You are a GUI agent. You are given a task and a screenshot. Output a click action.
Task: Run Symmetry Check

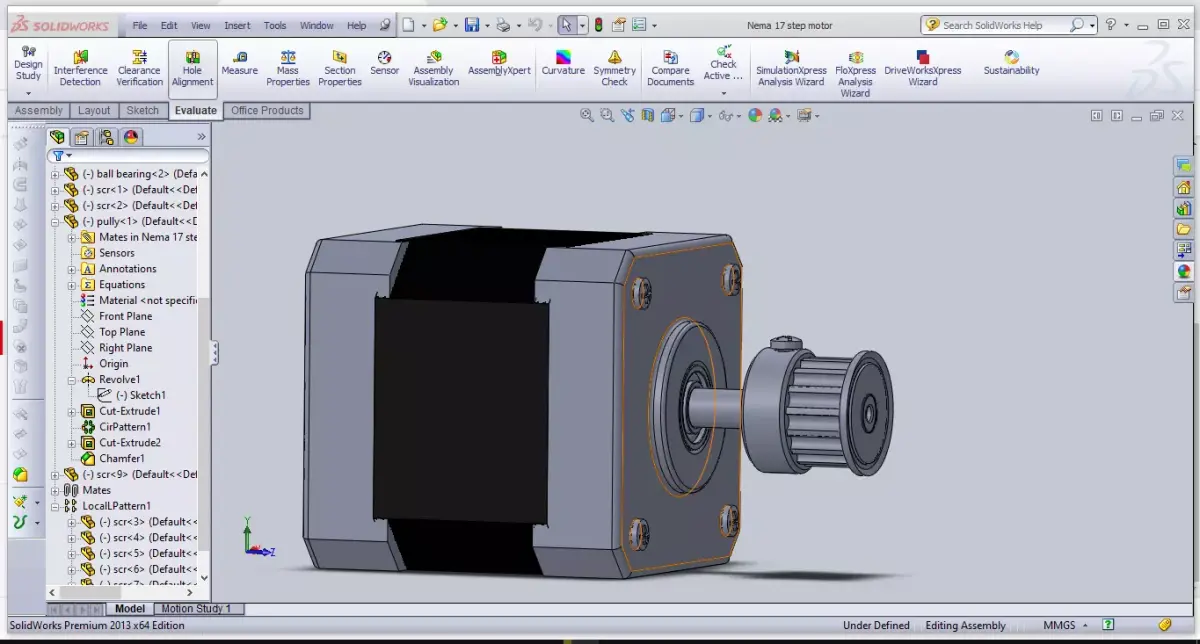click(x=614, y=67)
